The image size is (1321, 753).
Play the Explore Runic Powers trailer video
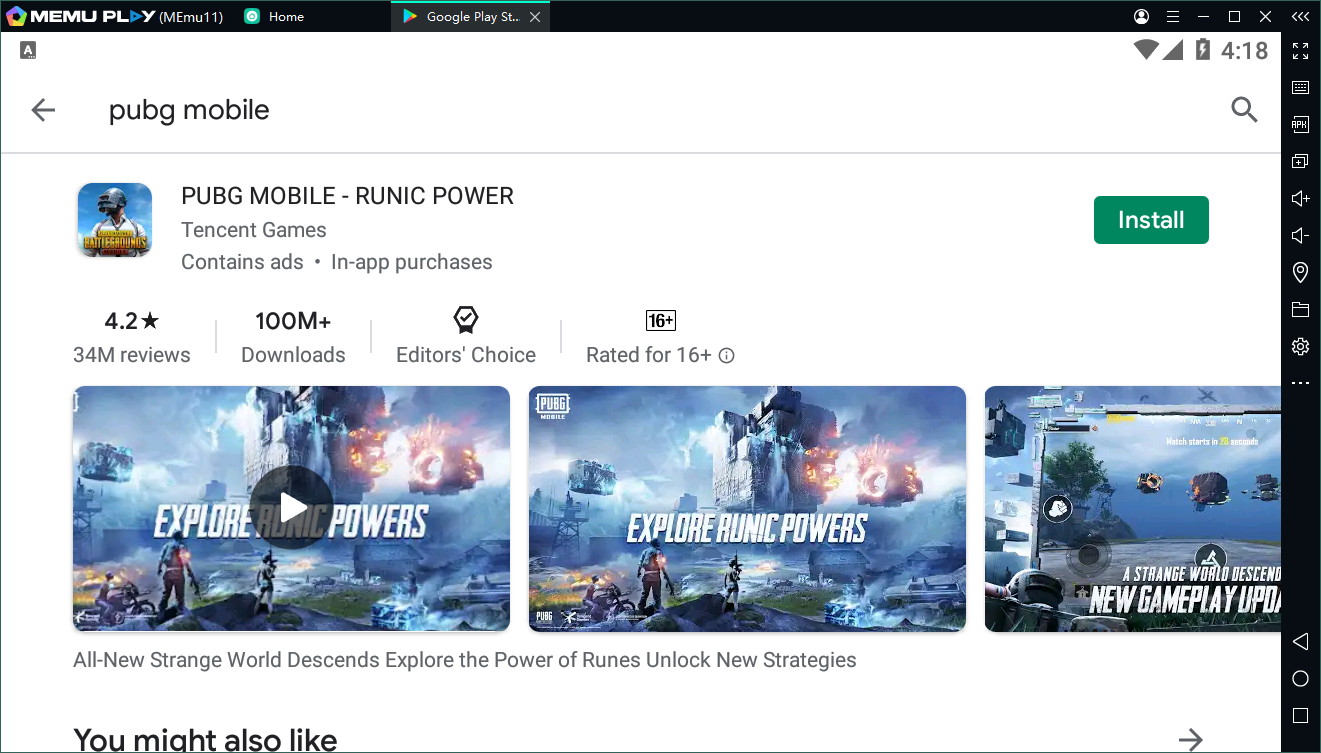[x=292, y=508]
